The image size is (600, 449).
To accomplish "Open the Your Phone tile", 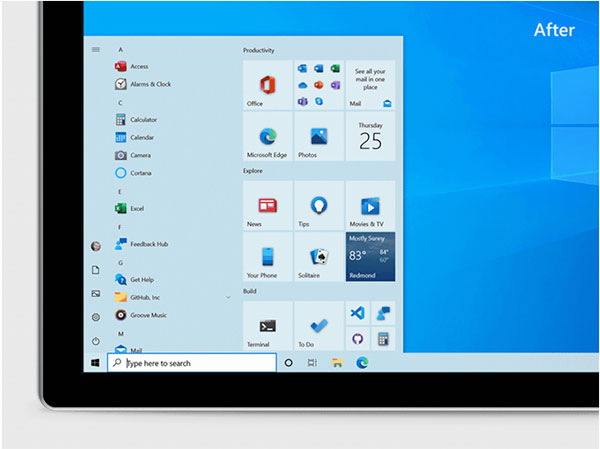I will [x=267, y=257].
